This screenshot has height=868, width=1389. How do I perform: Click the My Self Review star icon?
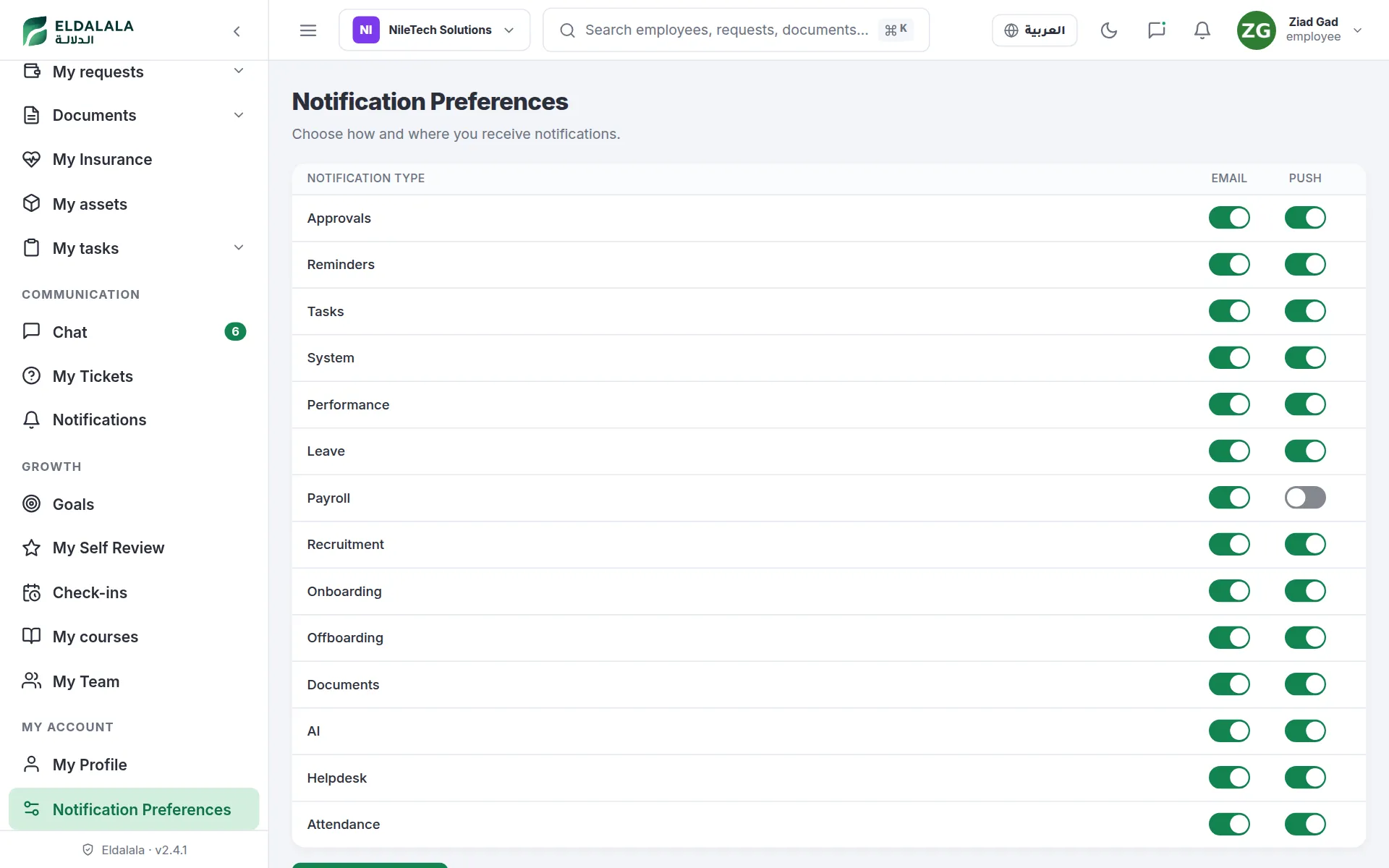[x=31, y=548]
